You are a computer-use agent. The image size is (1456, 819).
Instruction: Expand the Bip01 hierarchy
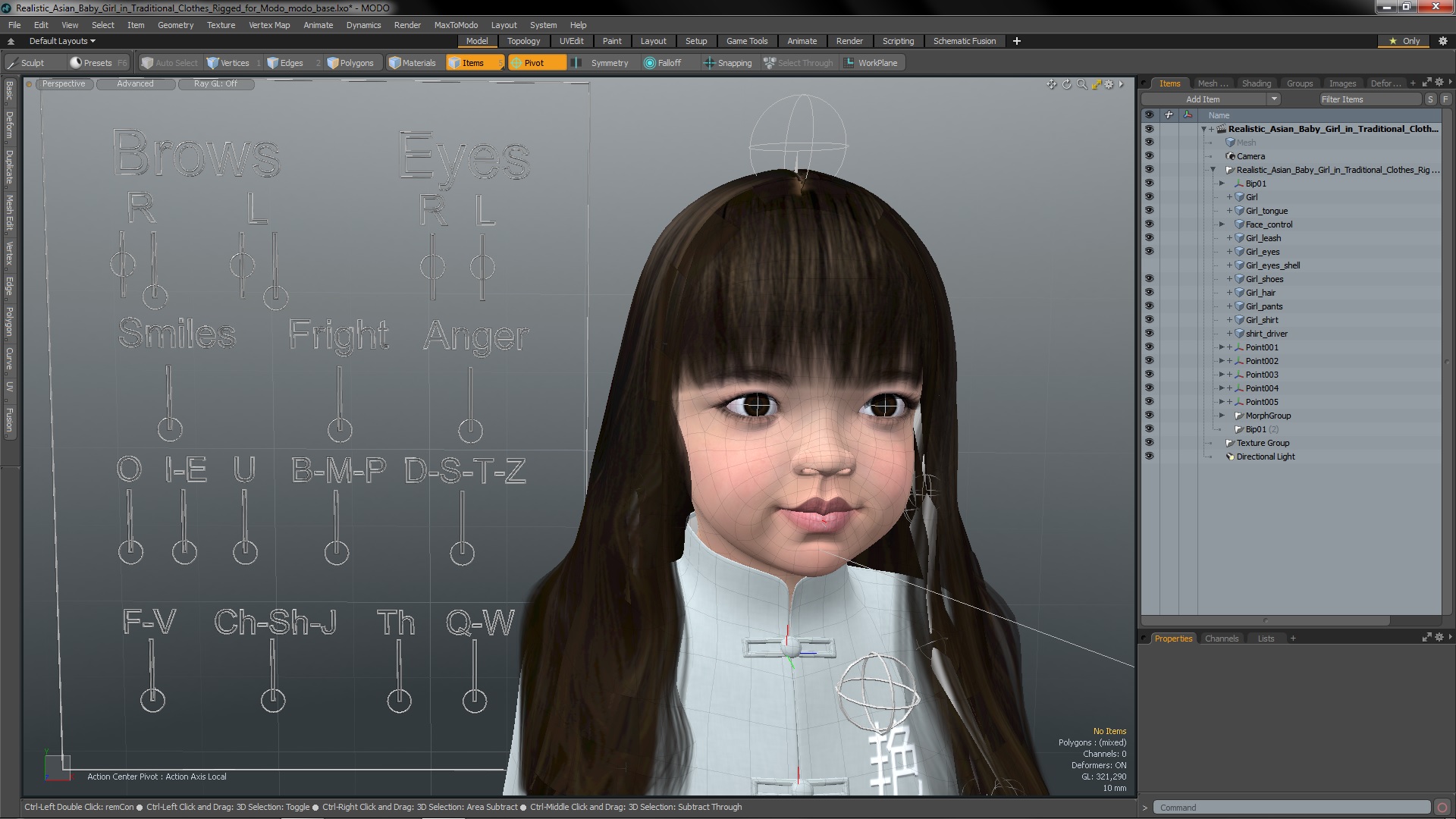[x=1222, y=184]
